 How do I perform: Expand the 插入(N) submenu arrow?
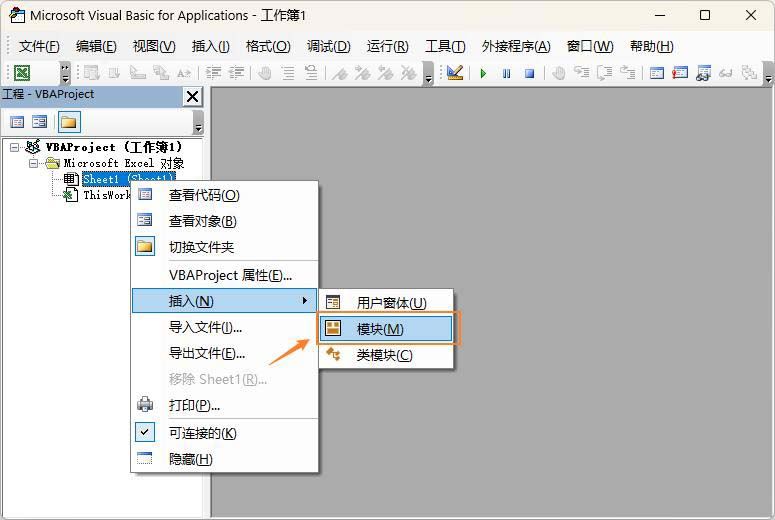(x=305, y=301)
